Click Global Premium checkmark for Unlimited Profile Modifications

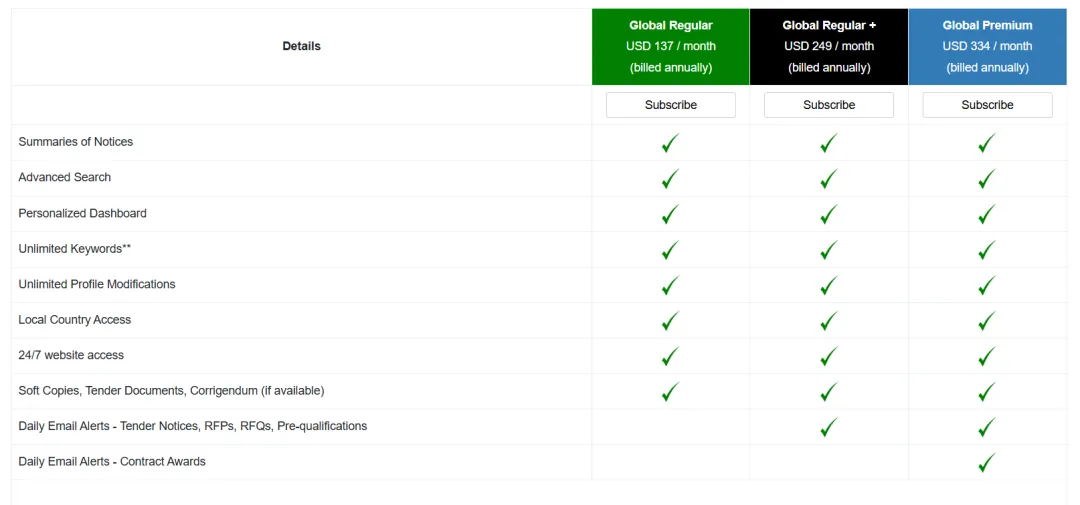pos(987,285)
